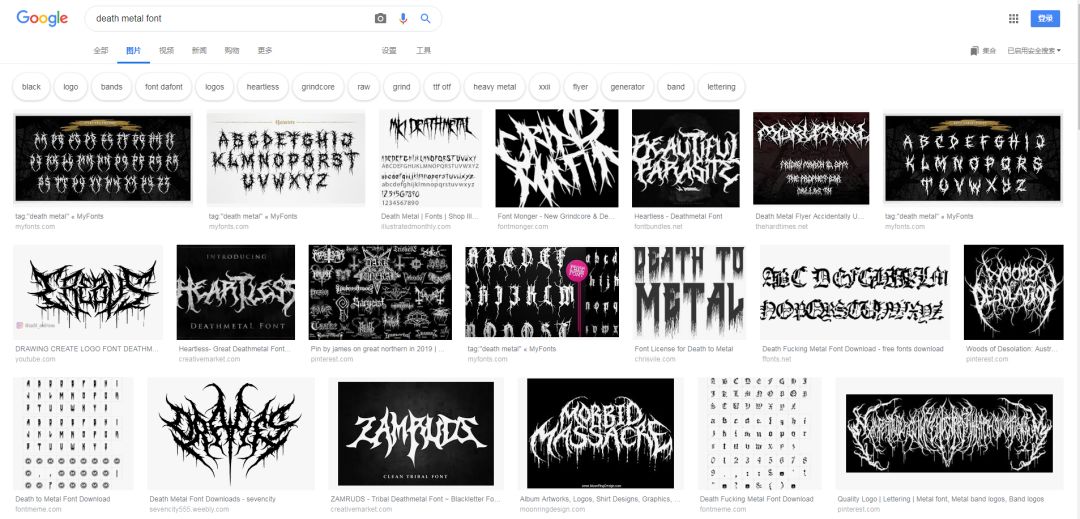Click 'Death Metal | Fonts | Shop' caption
Screen dimensions: 1080x519
(x=429, y=216)
